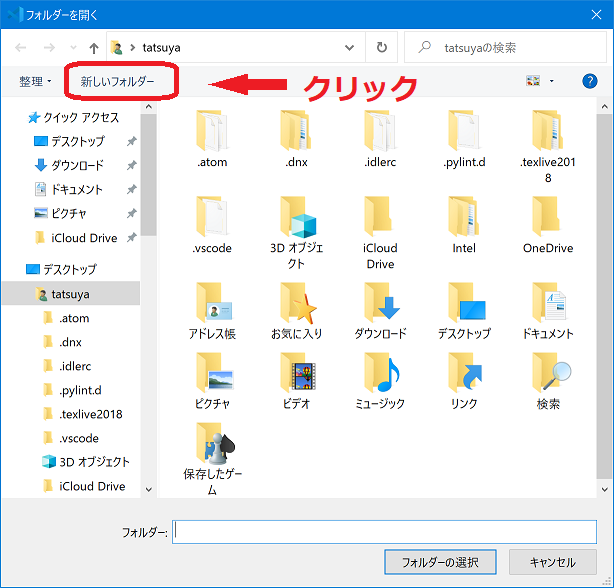
Task: Click the キャンセル button
Action: 553,562
